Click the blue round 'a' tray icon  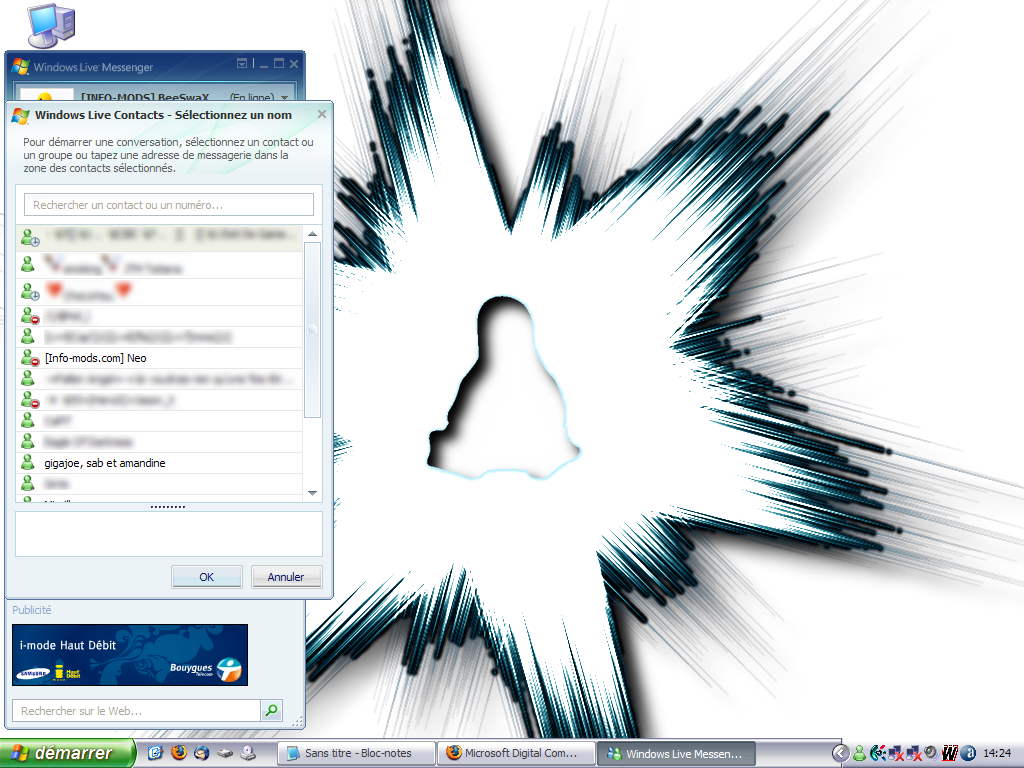pos(969,754)
